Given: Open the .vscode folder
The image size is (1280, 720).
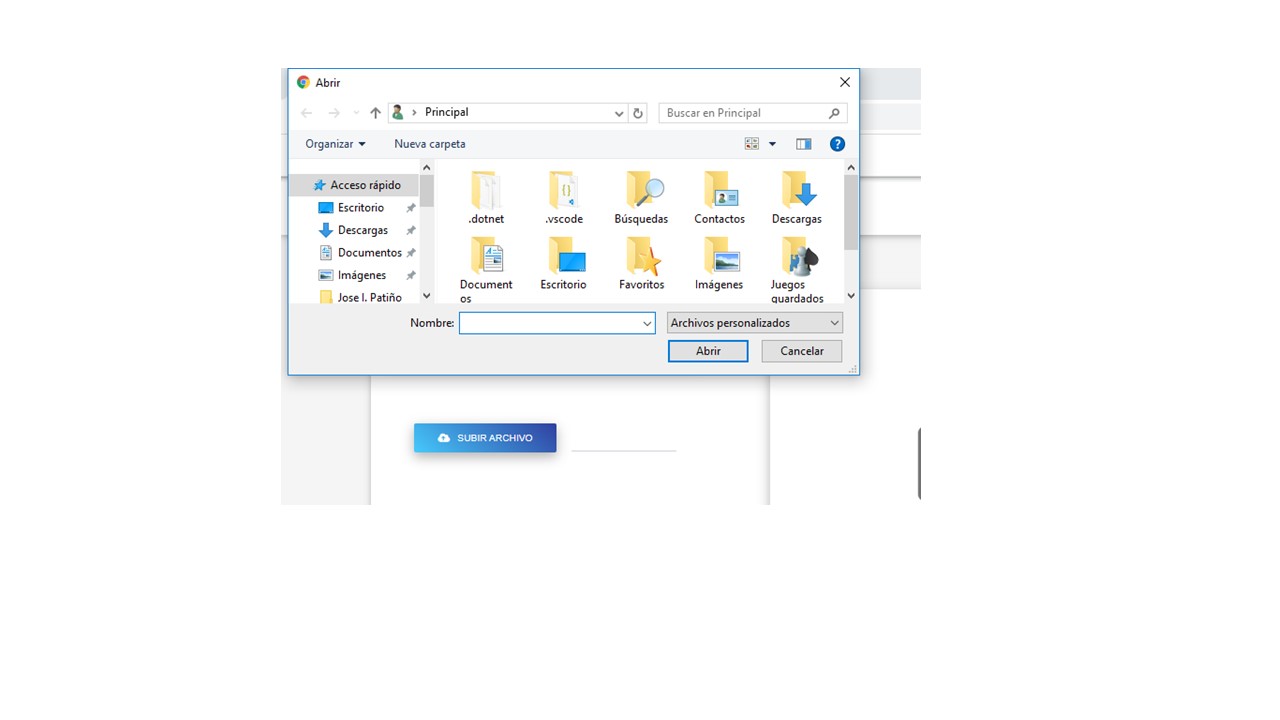Looking at the screenshot, I should [x=564, y=196].
